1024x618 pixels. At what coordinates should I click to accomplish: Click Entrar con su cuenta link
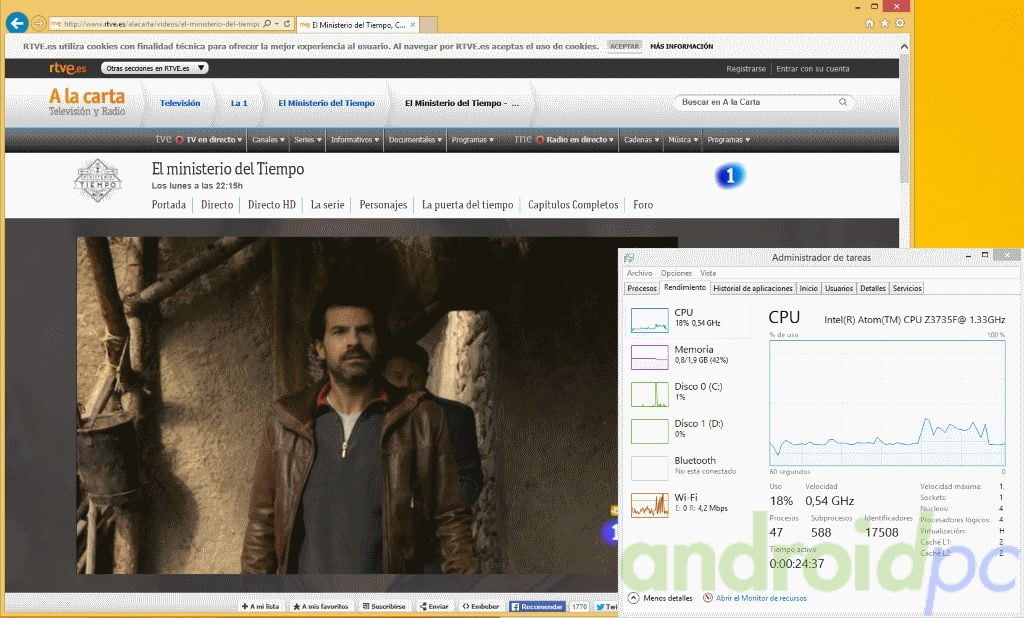pyautogui.click(x=812, y=69)
